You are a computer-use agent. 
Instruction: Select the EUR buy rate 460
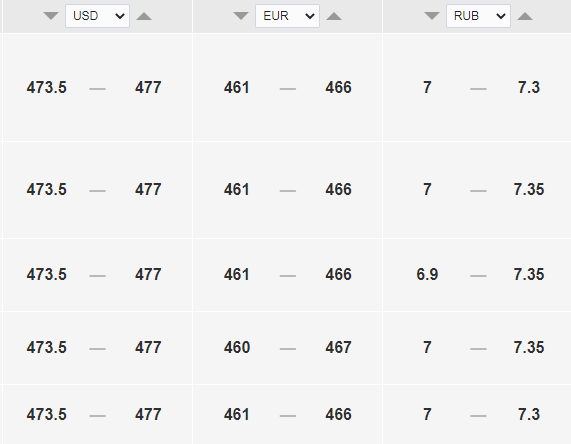237,347
